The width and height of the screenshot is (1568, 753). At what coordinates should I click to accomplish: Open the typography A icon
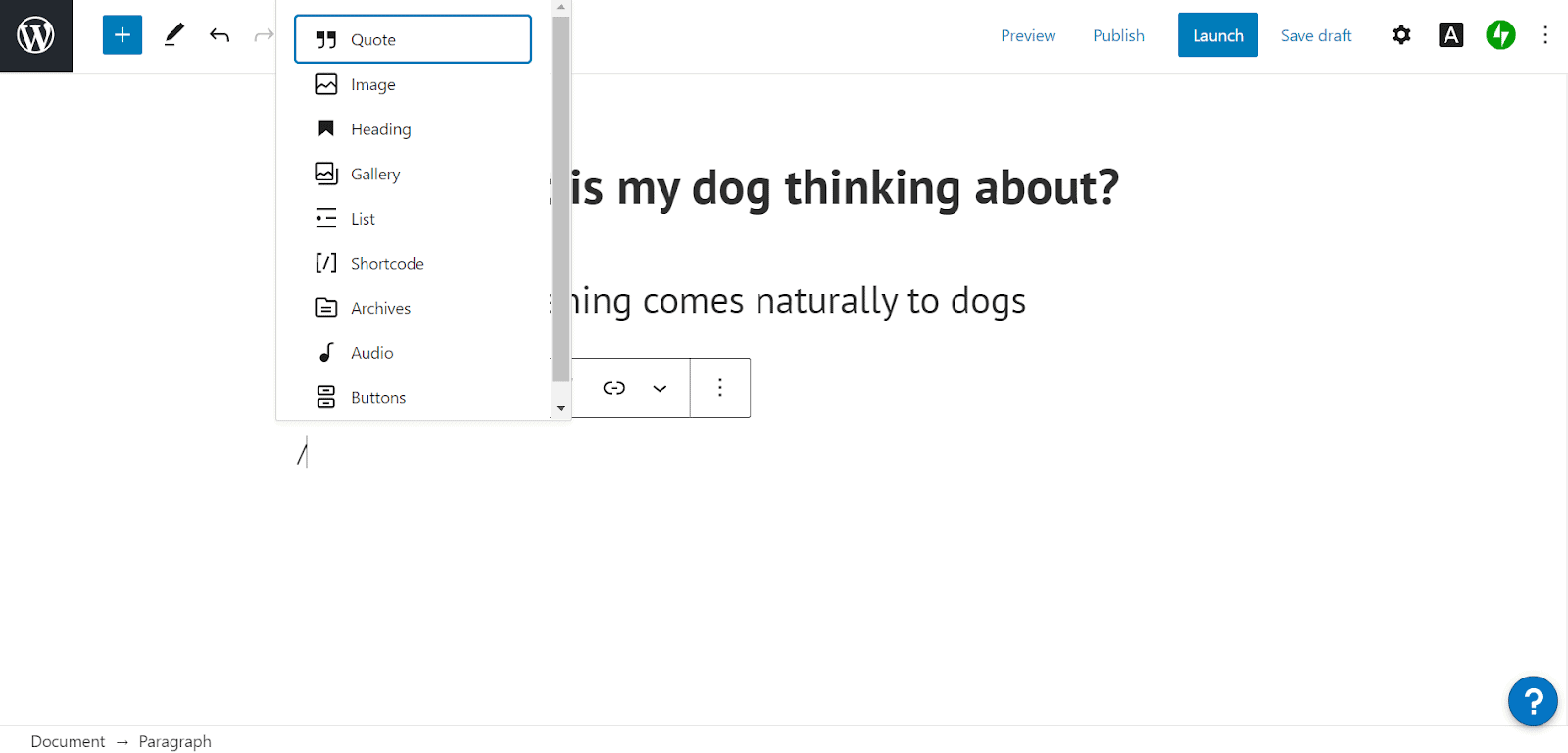tap(1451, 35)
